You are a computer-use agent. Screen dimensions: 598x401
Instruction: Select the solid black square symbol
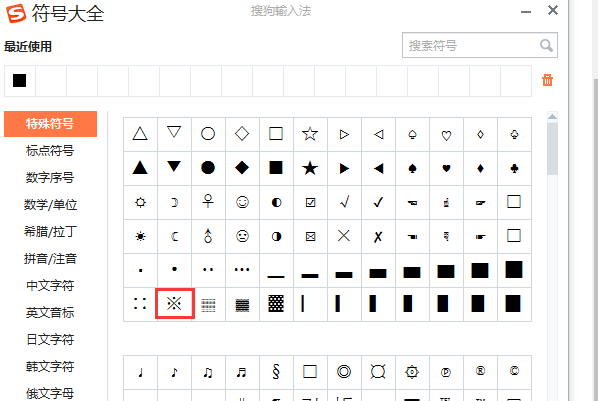point(276,168)
